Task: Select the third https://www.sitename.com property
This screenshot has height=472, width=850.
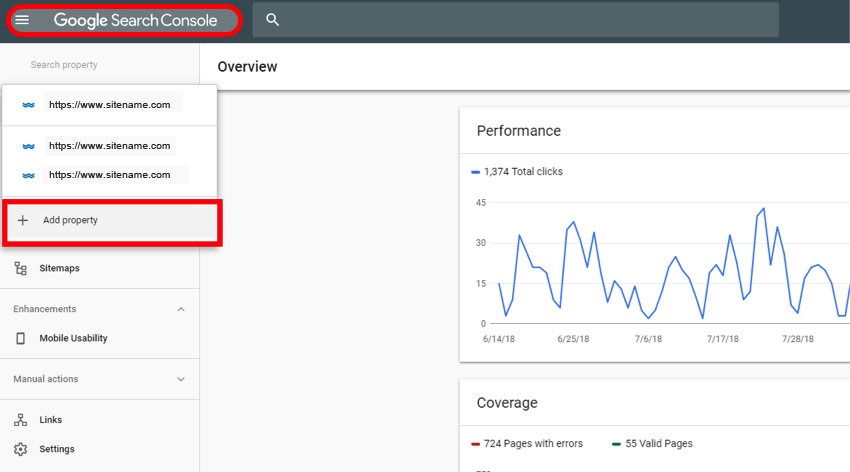Action: pos(110,174)
